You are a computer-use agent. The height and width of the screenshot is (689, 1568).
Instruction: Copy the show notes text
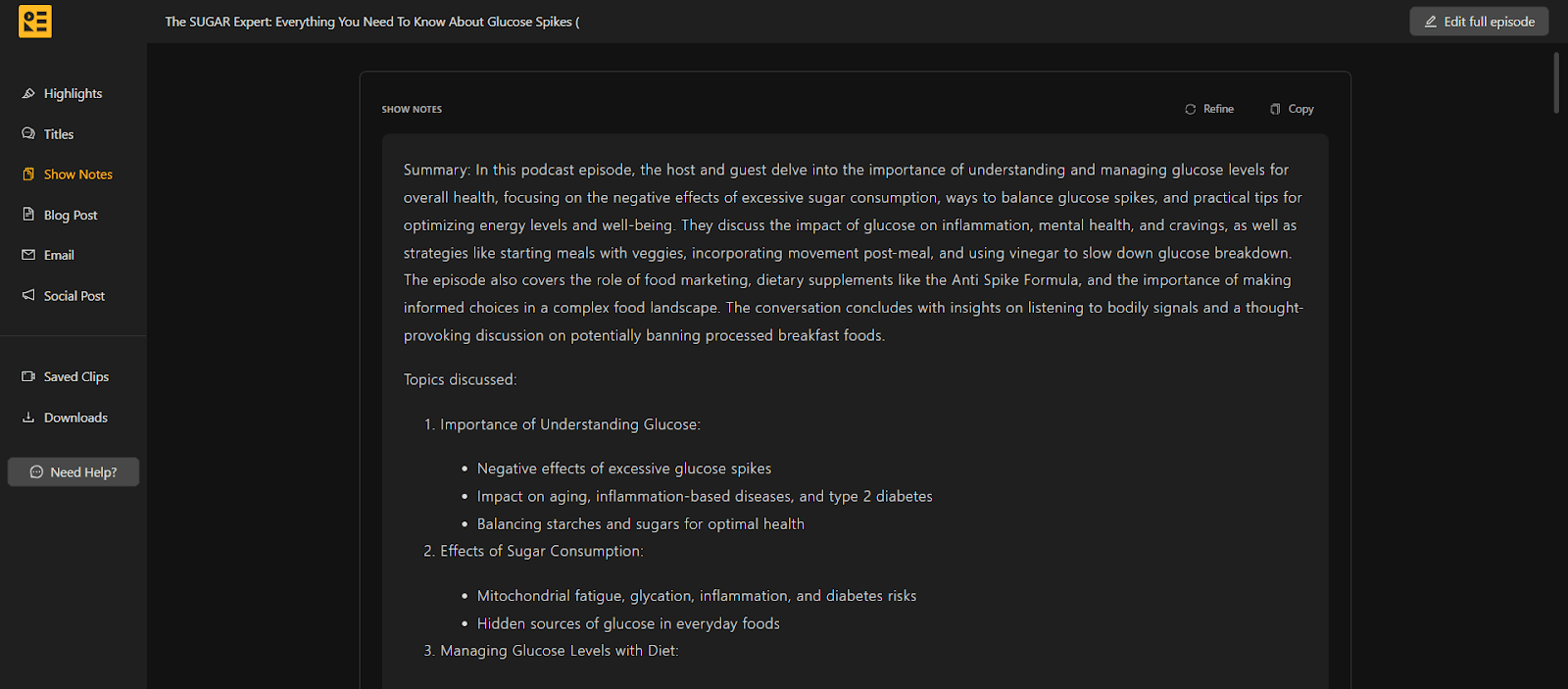pos(1292,108)
